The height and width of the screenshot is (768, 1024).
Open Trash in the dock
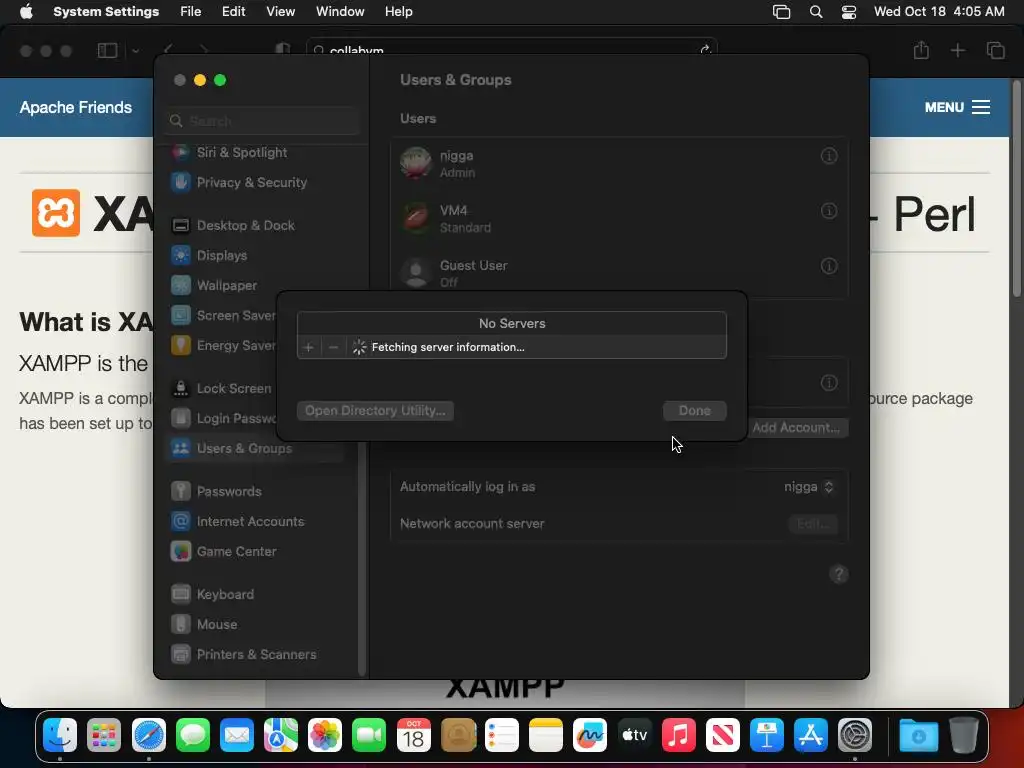coord(963,735)
